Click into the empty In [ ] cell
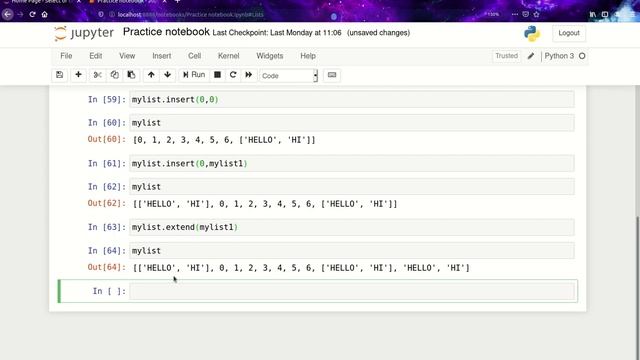 coord(352,291)
